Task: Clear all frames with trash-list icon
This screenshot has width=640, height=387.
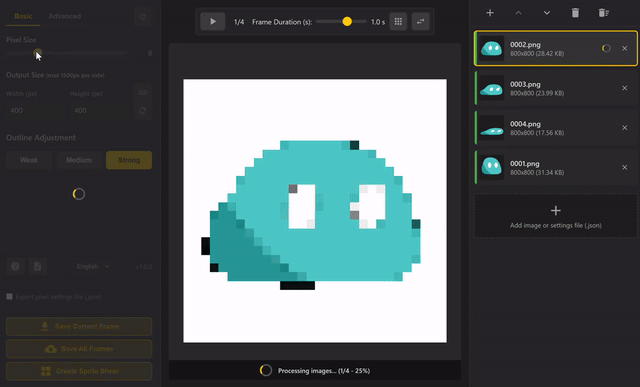Action: pyautogui.click(x=604, y=13)
